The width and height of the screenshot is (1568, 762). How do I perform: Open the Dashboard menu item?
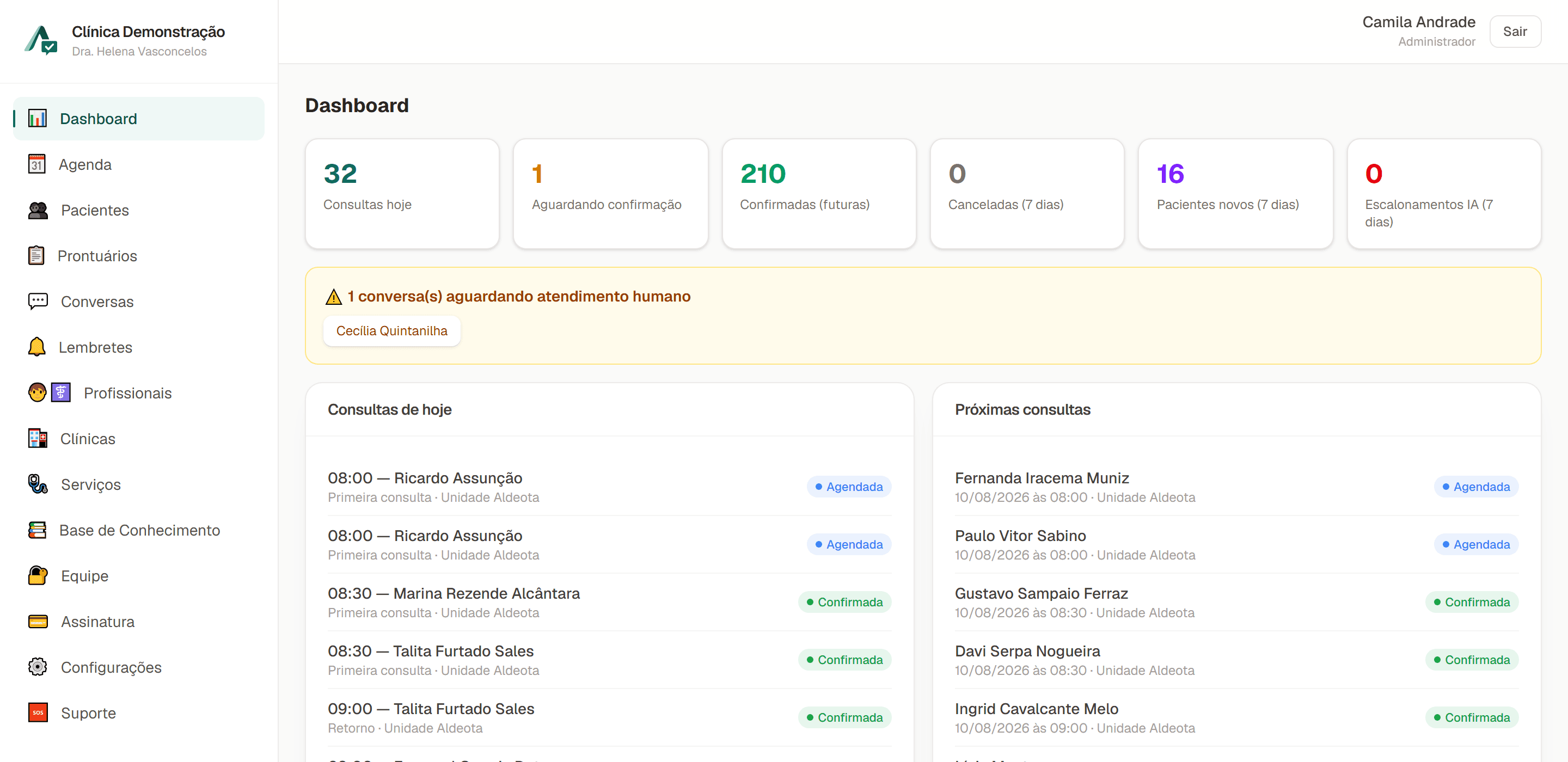coord(139,118)
